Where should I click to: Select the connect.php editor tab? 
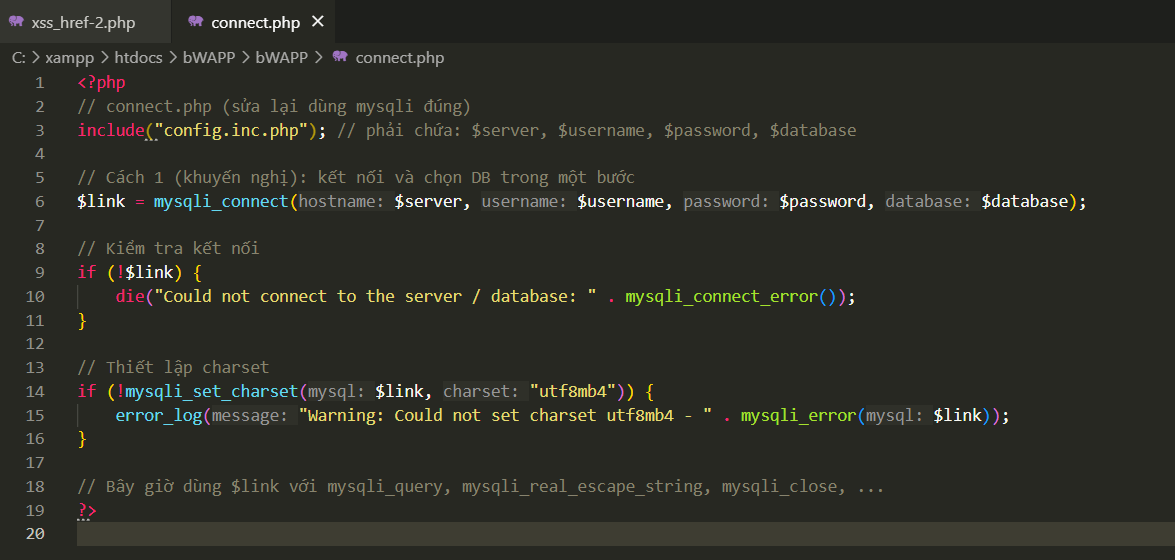coord(255,22)
